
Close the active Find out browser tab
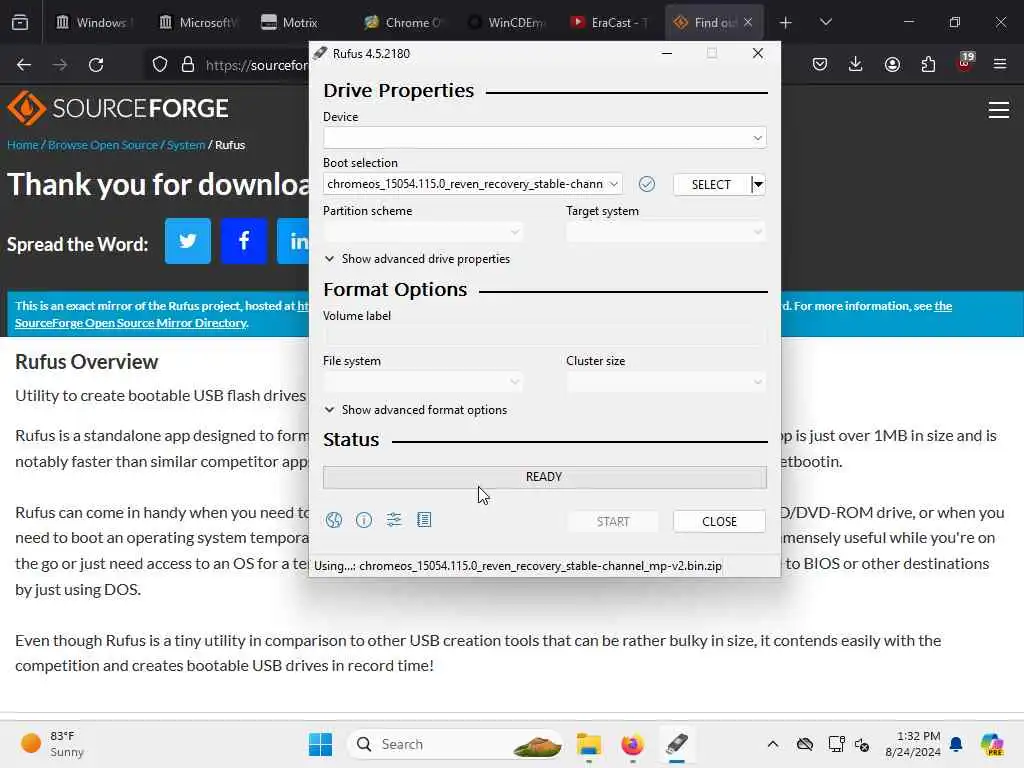pos(748,22)
